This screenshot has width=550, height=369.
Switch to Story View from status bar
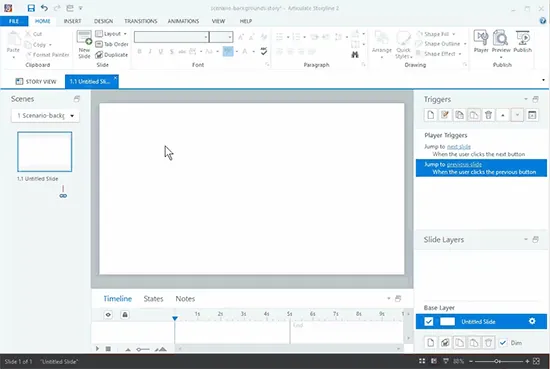pyautogui.click(x=422, y=361)
